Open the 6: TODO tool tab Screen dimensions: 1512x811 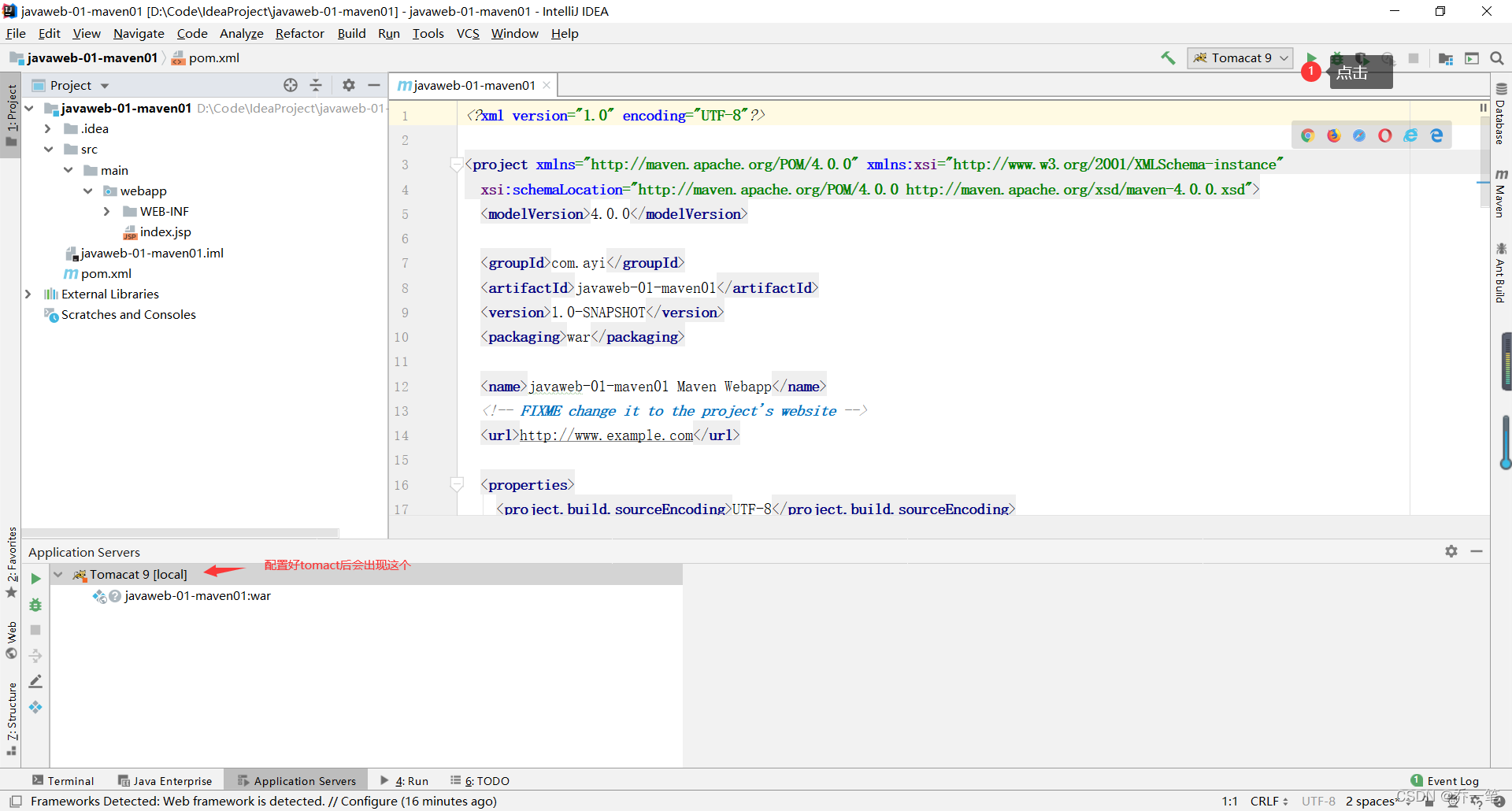click(480, 781)
